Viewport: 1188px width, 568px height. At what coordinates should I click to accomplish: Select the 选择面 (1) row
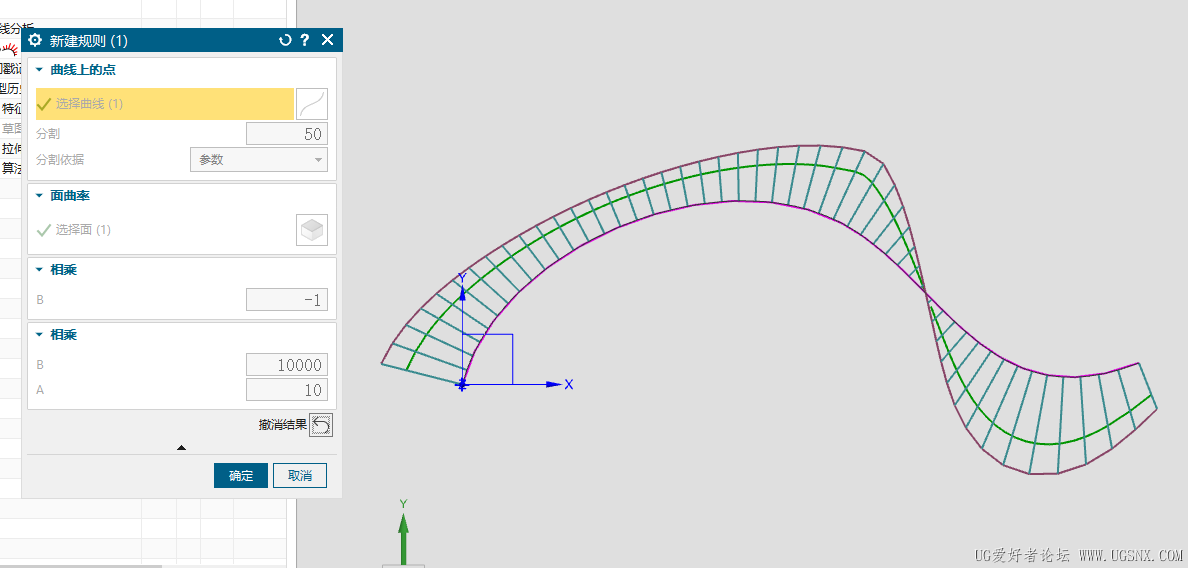(165, 229)
